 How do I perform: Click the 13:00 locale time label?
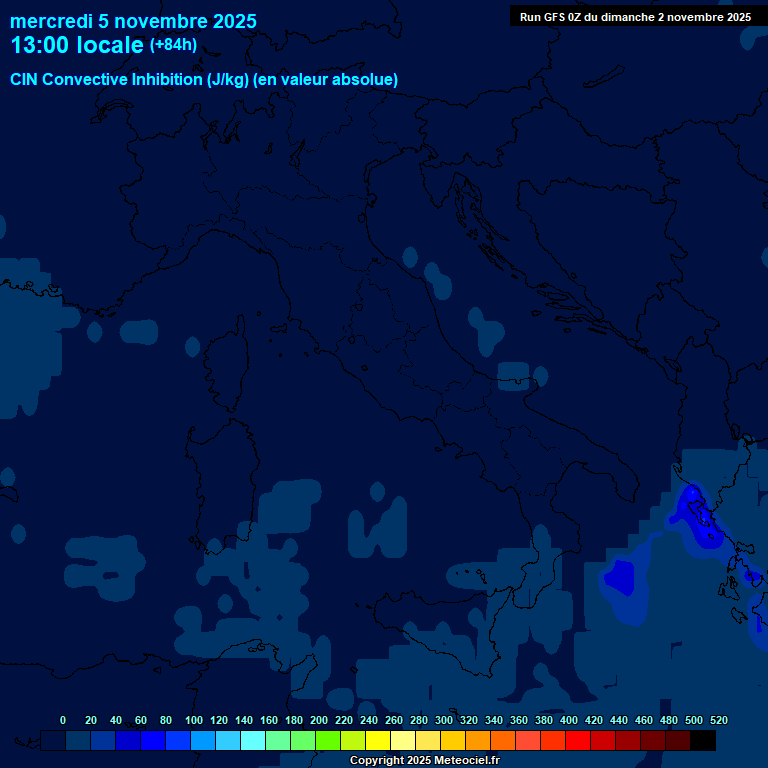[x=77, y=45]
